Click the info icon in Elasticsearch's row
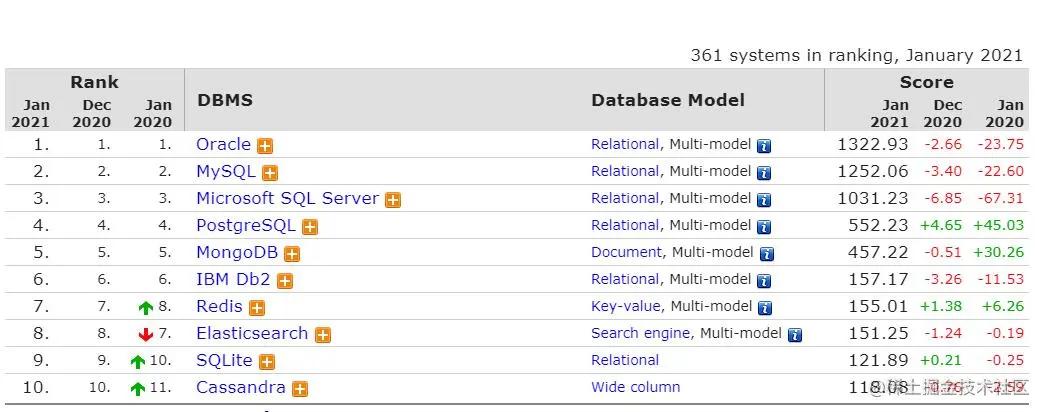The image size is (1044, 412). click(795, 335)
